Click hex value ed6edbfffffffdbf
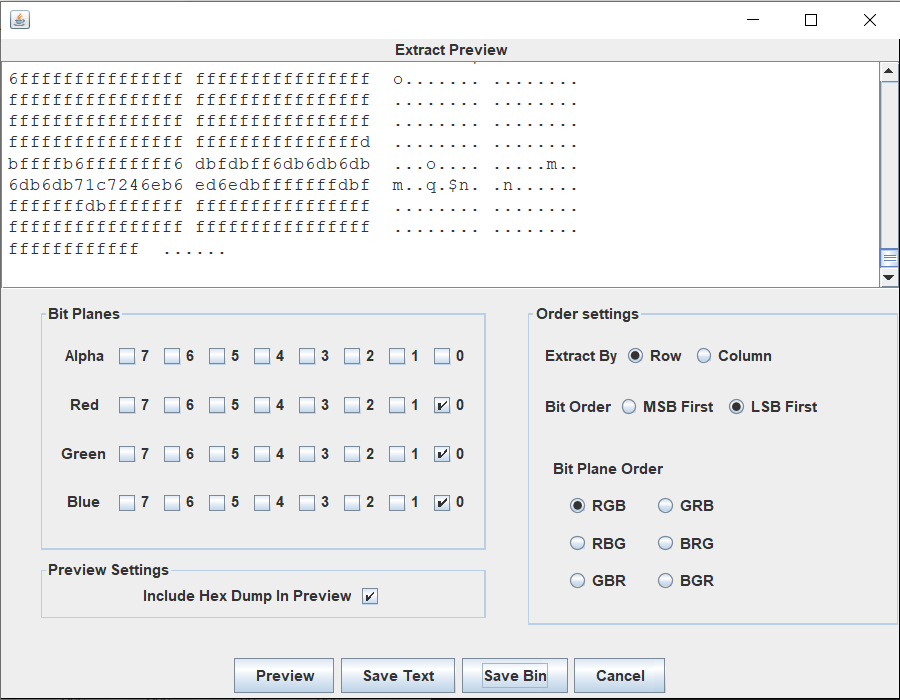Screen dimensions: 900x700 (282, 186)
